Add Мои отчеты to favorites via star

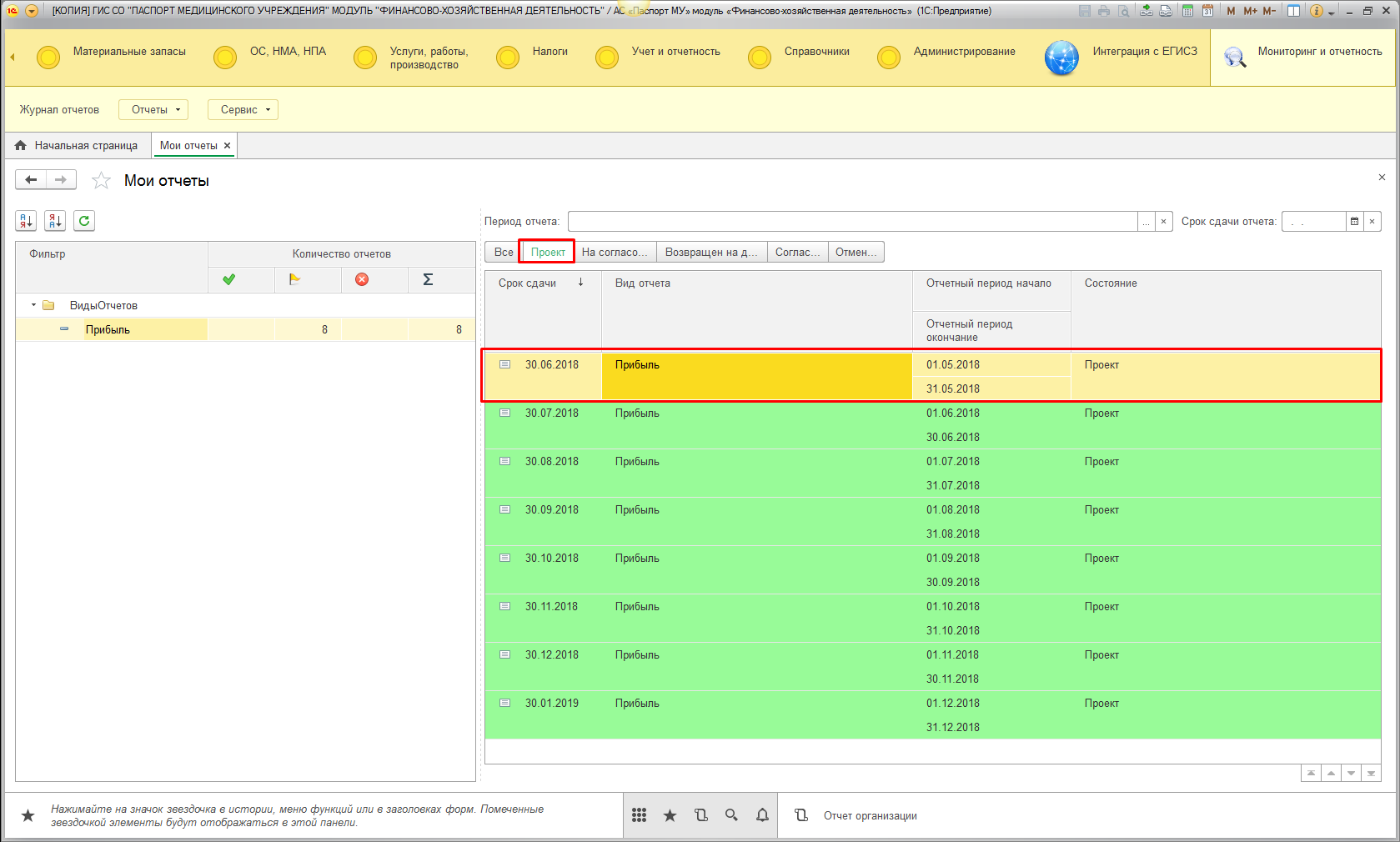tap(101, 181)
